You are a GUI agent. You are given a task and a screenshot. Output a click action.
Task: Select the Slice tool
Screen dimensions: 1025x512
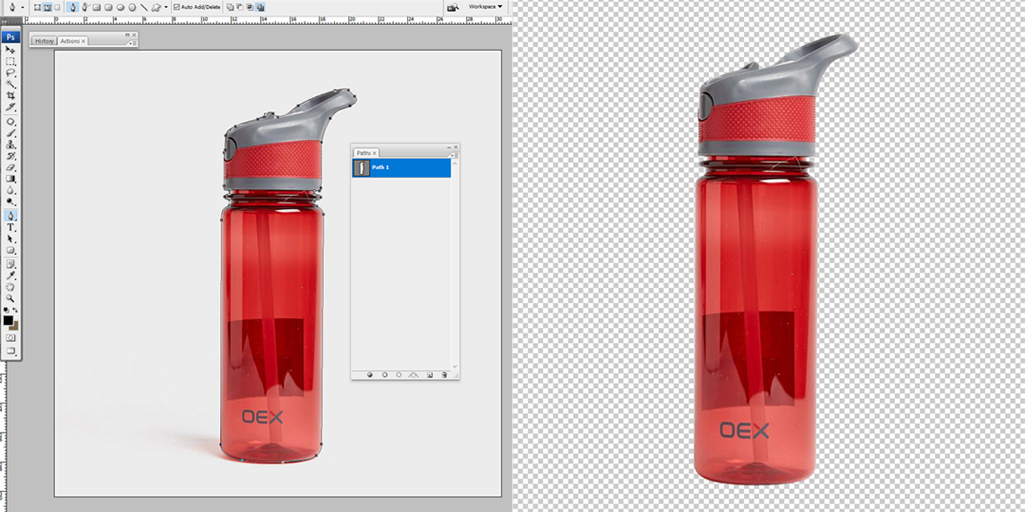tap(10, 107)
